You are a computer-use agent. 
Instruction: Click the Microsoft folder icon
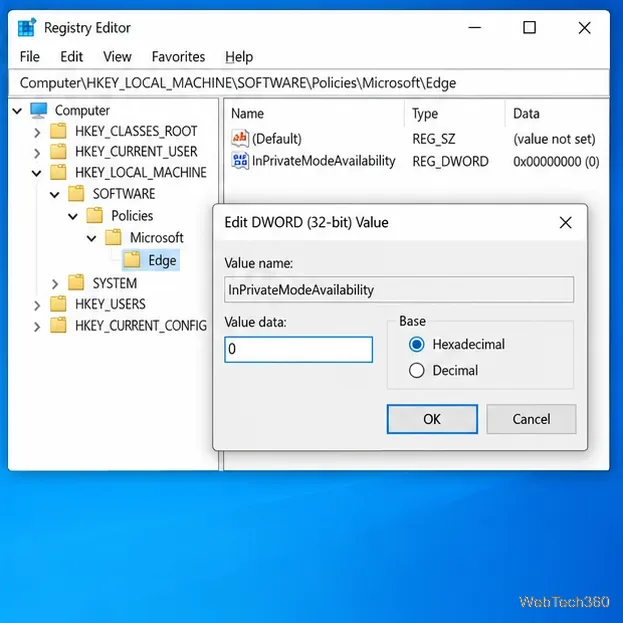[x=113, y=237]
